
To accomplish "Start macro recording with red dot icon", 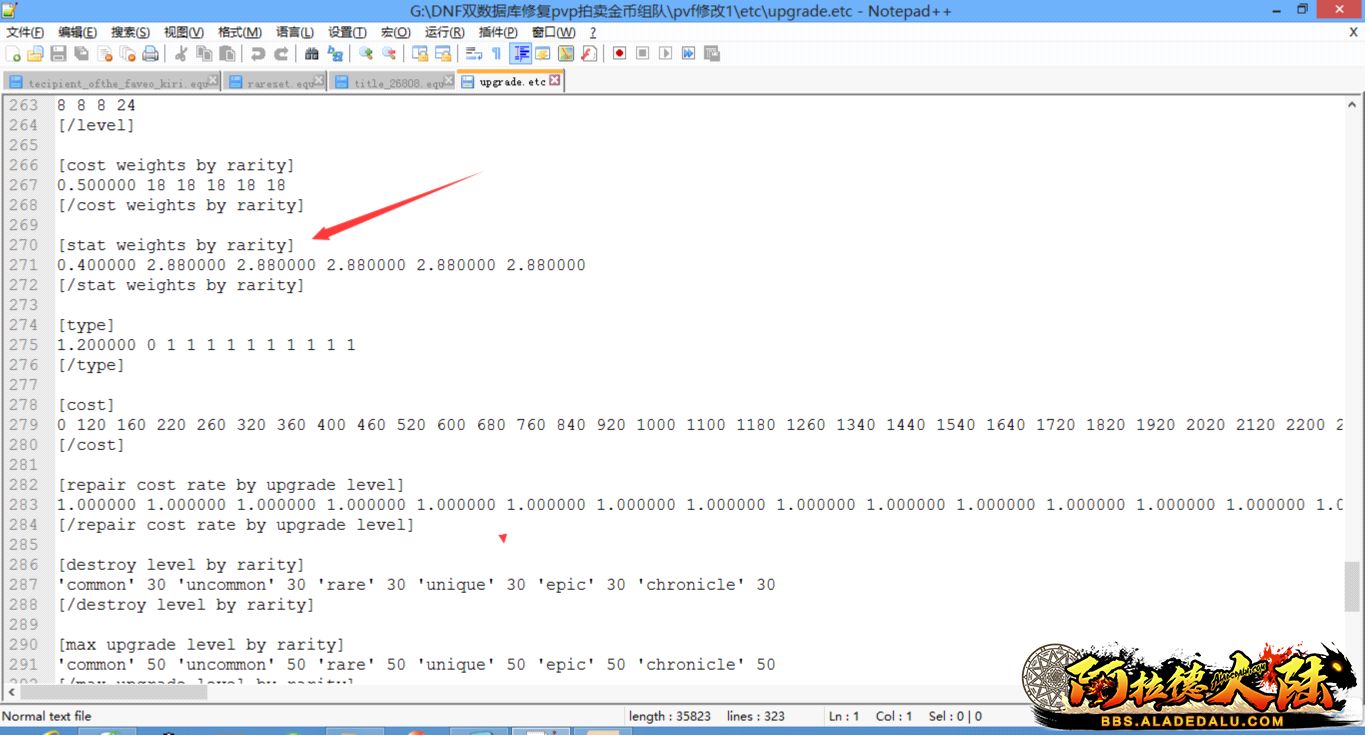I will 619,54.
